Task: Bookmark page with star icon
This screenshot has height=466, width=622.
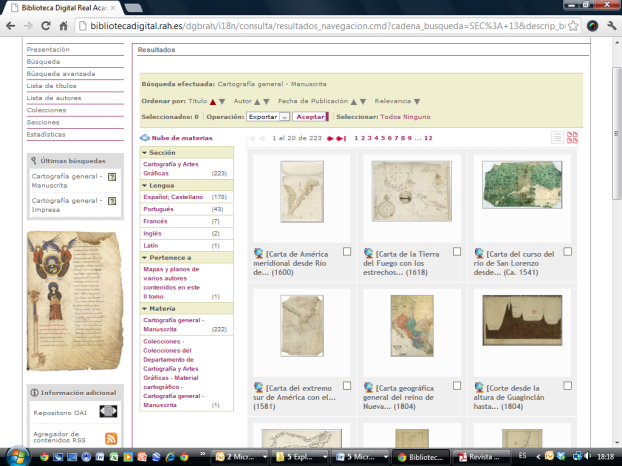Action: click(x=573, y=26)
